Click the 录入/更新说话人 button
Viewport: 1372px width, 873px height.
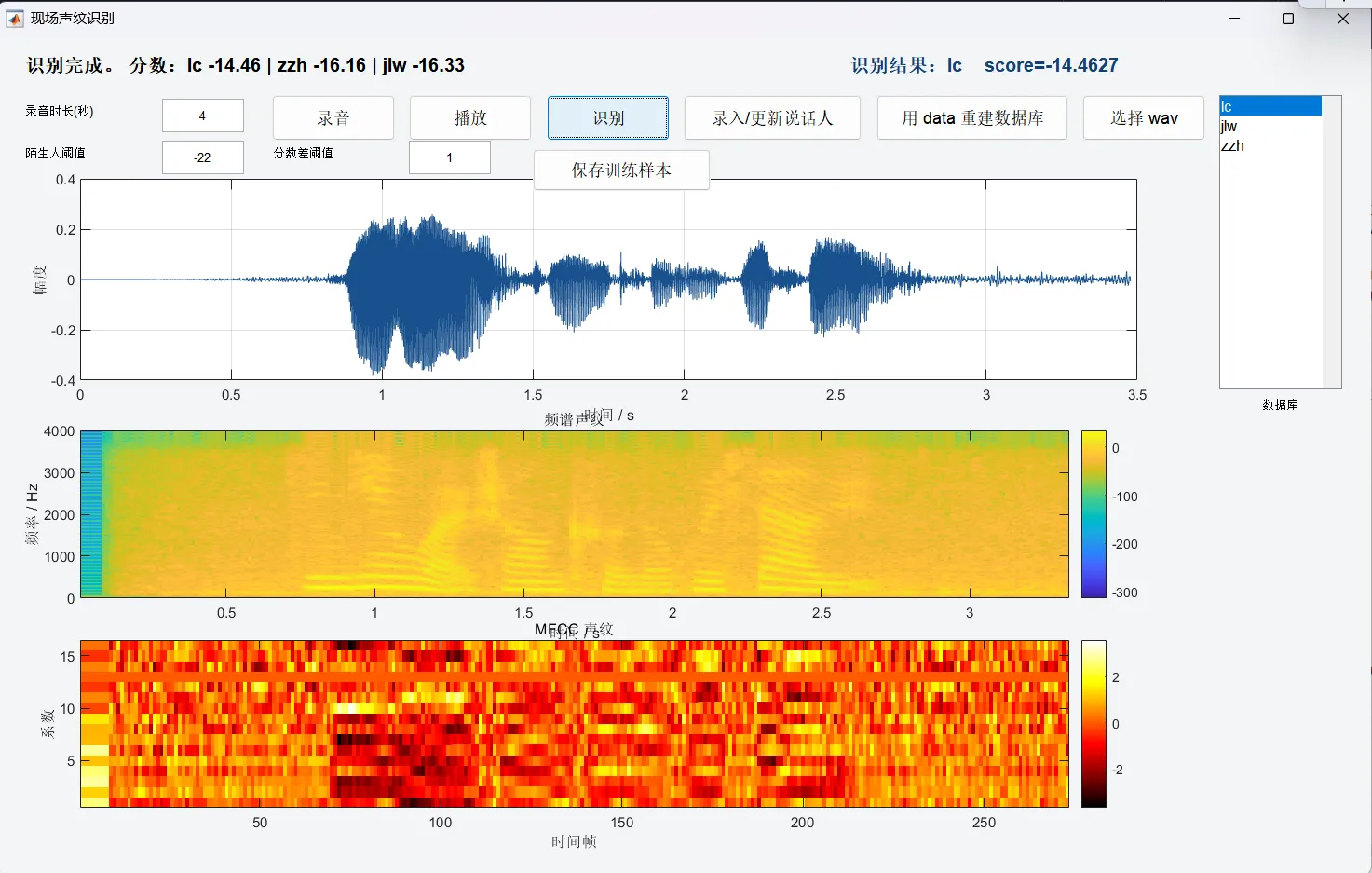pyautogui.click(x=772, y=118)
